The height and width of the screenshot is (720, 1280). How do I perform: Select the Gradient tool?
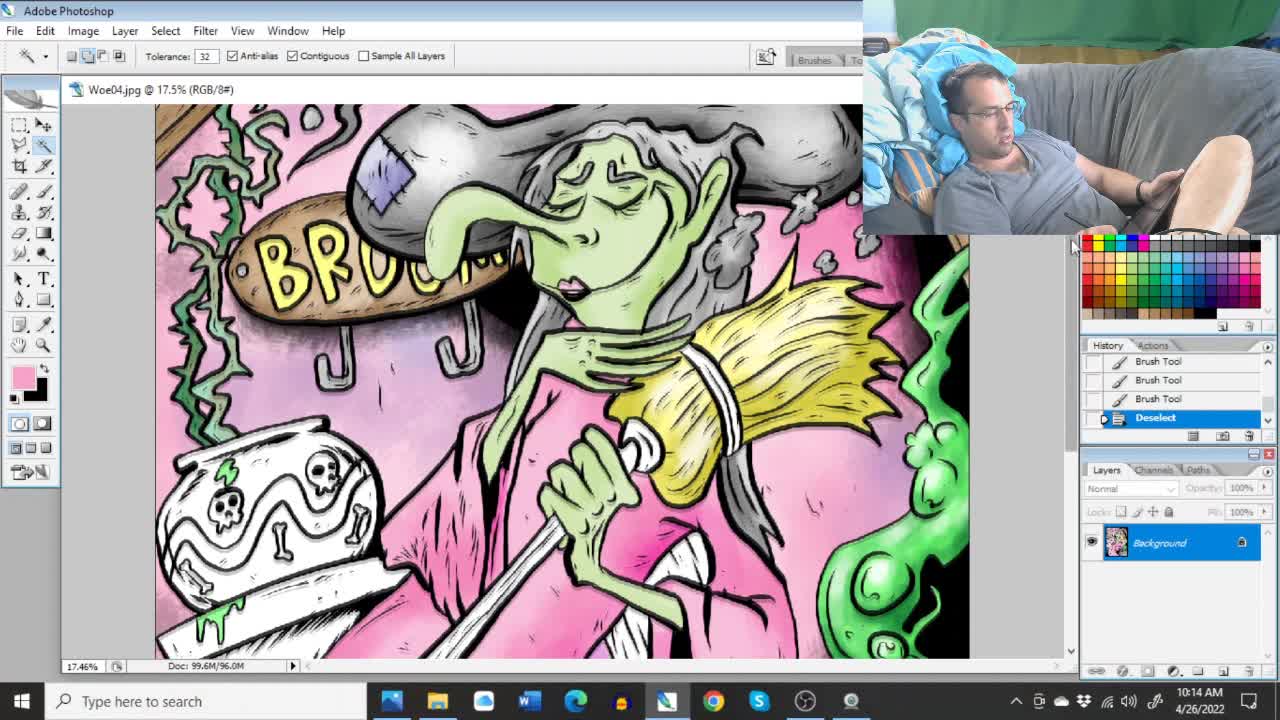coord(43,234)
